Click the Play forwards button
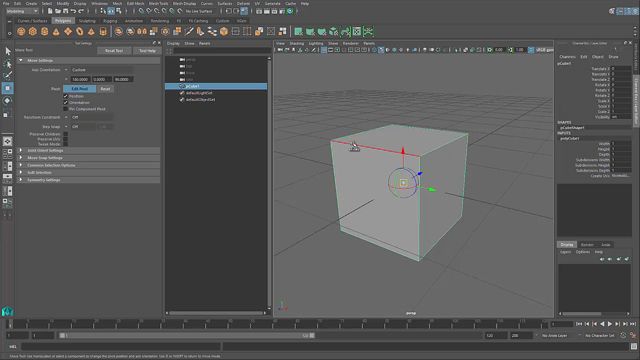The width and height of the screenshot is (640, 360). [x=610, y=324]
